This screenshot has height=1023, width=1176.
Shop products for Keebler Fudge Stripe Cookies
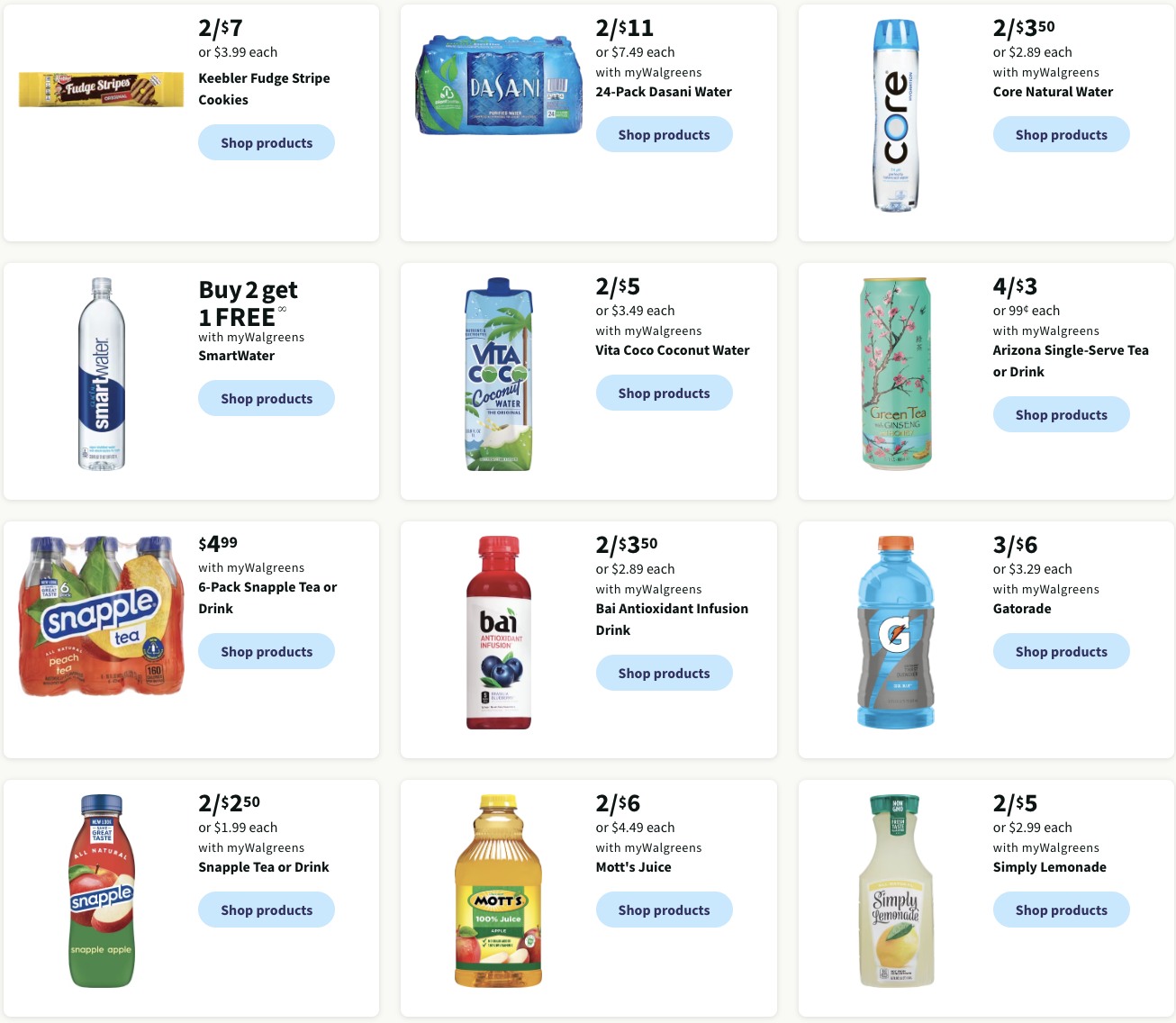click(x=267, y=142)
